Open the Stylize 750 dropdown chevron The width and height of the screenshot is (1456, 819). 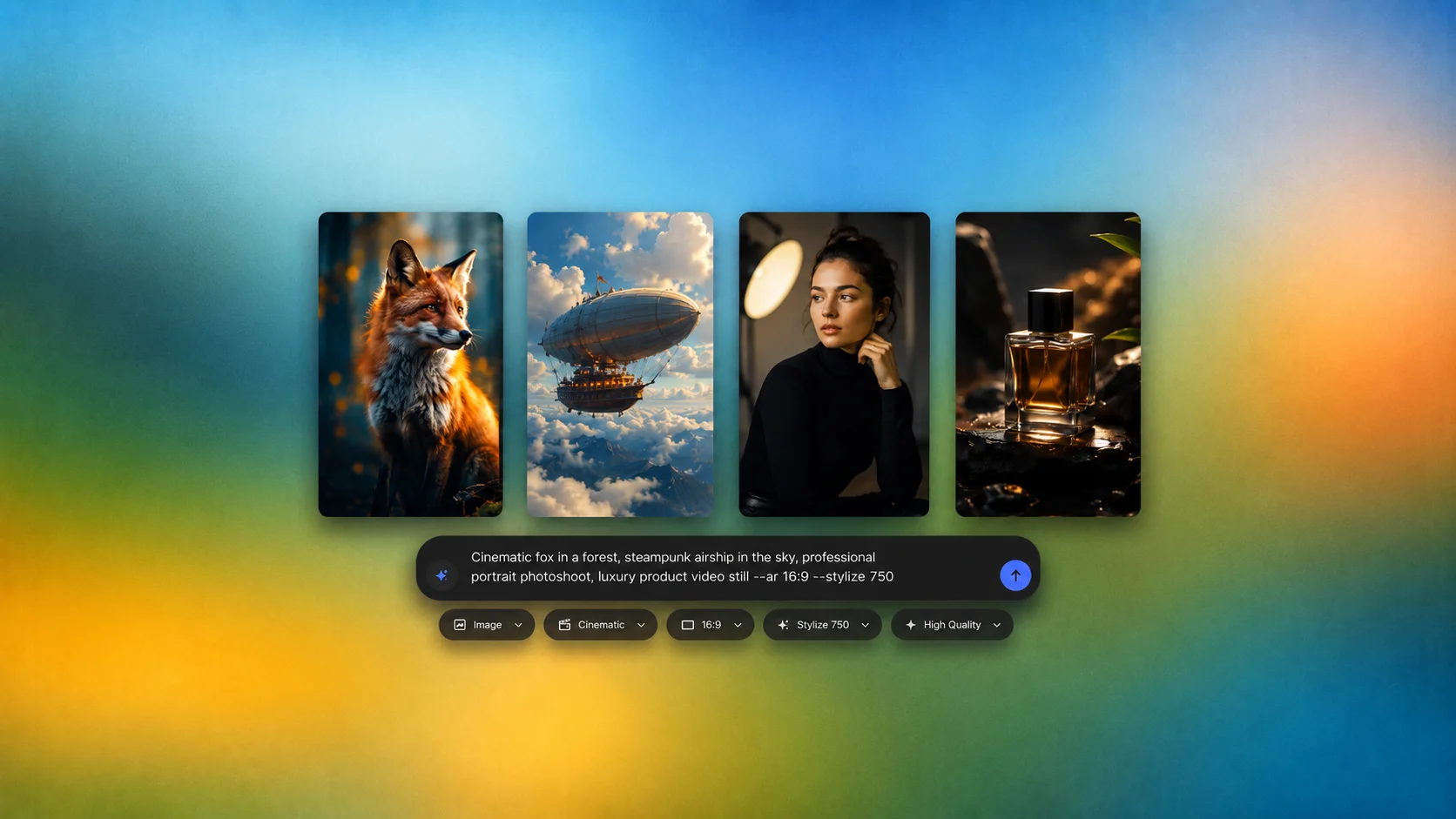(x=865, y=625)
